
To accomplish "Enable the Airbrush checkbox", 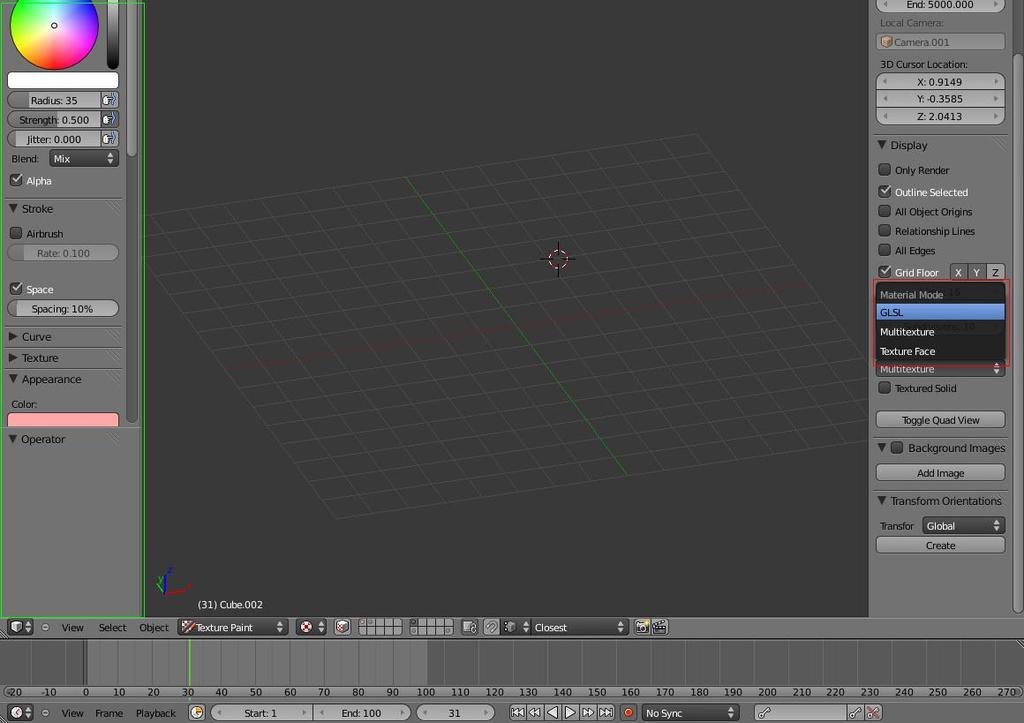I will click(x=16, y=233).
